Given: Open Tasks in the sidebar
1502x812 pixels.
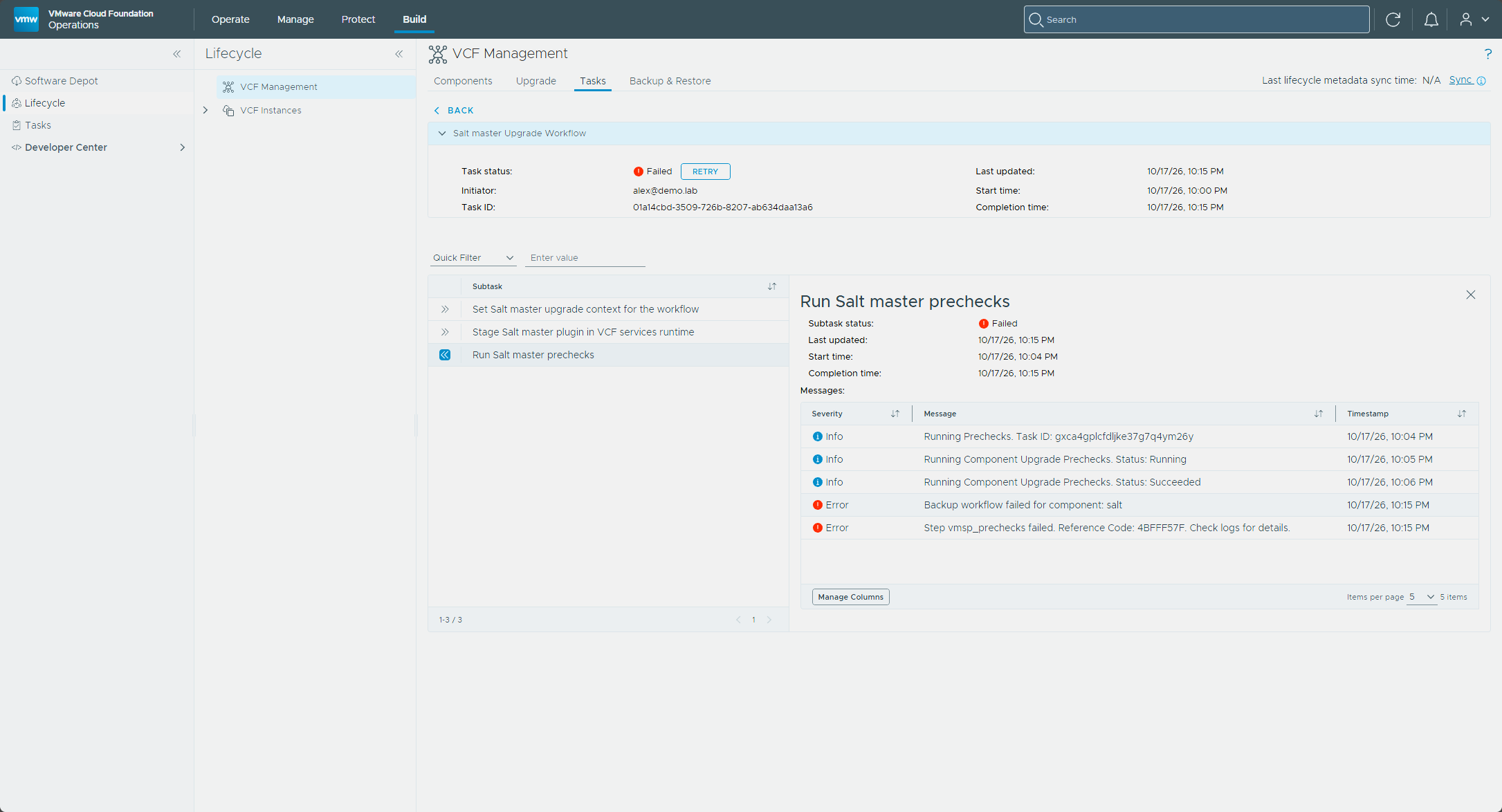Looking at the screenshot, I should 38,125.
